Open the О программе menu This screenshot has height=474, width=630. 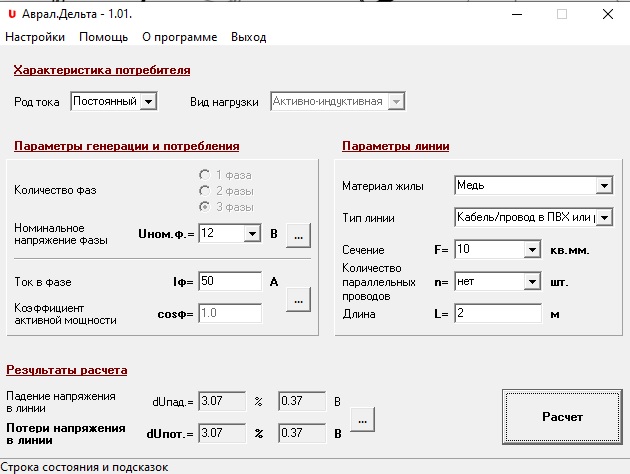pos(180,37)
